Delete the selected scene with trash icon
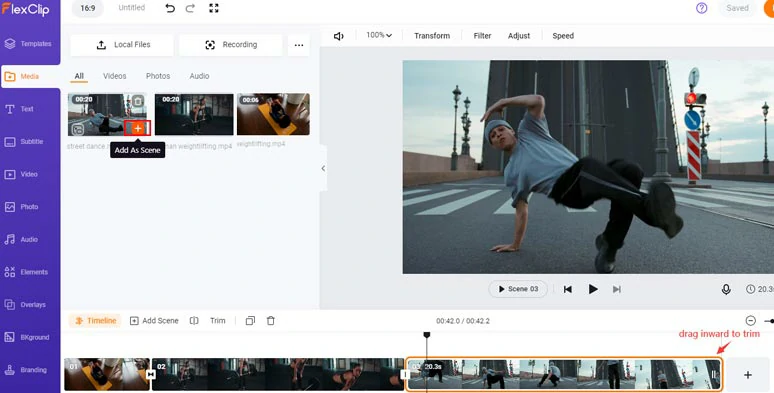The image size is (774, 393). point(271,321)
